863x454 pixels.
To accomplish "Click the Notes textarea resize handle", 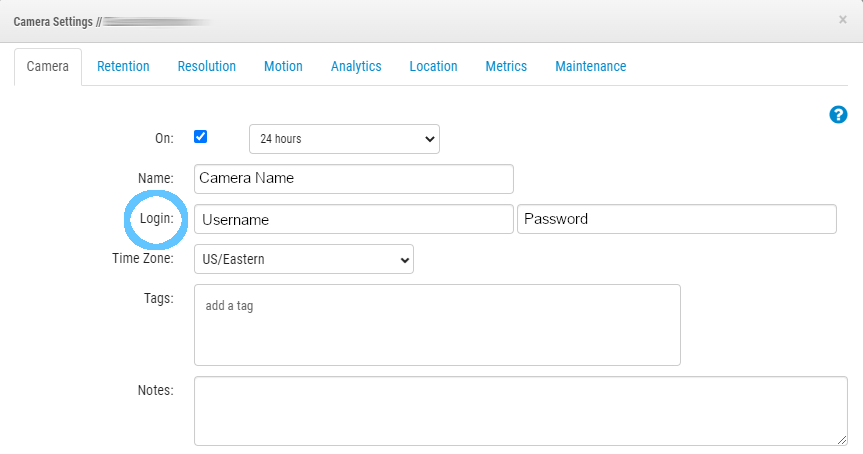I will coord(842,440).
